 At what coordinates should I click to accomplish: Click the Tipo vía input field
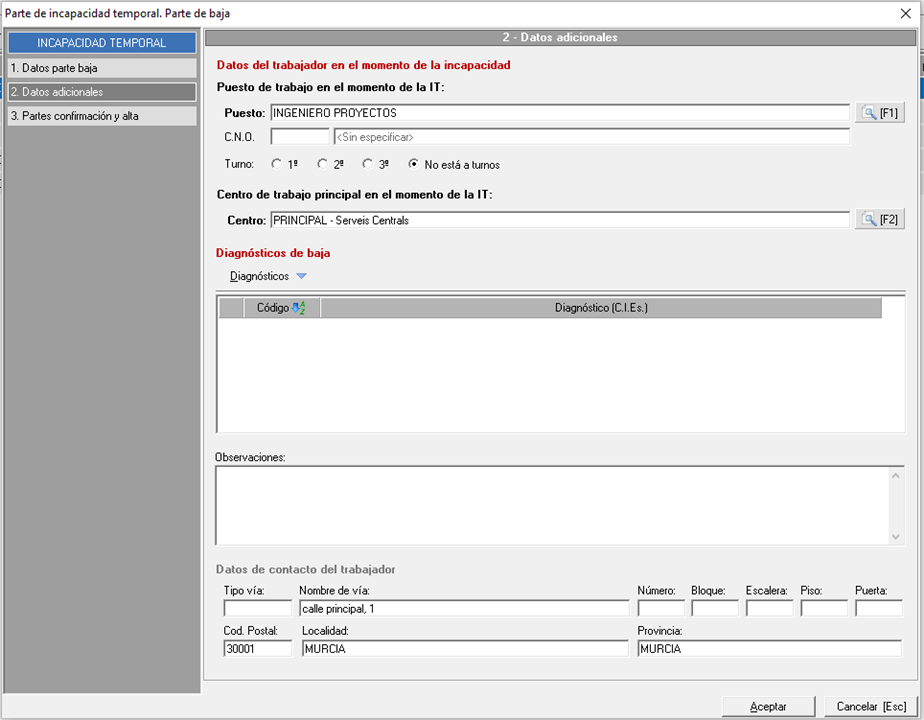click(257, 608)
